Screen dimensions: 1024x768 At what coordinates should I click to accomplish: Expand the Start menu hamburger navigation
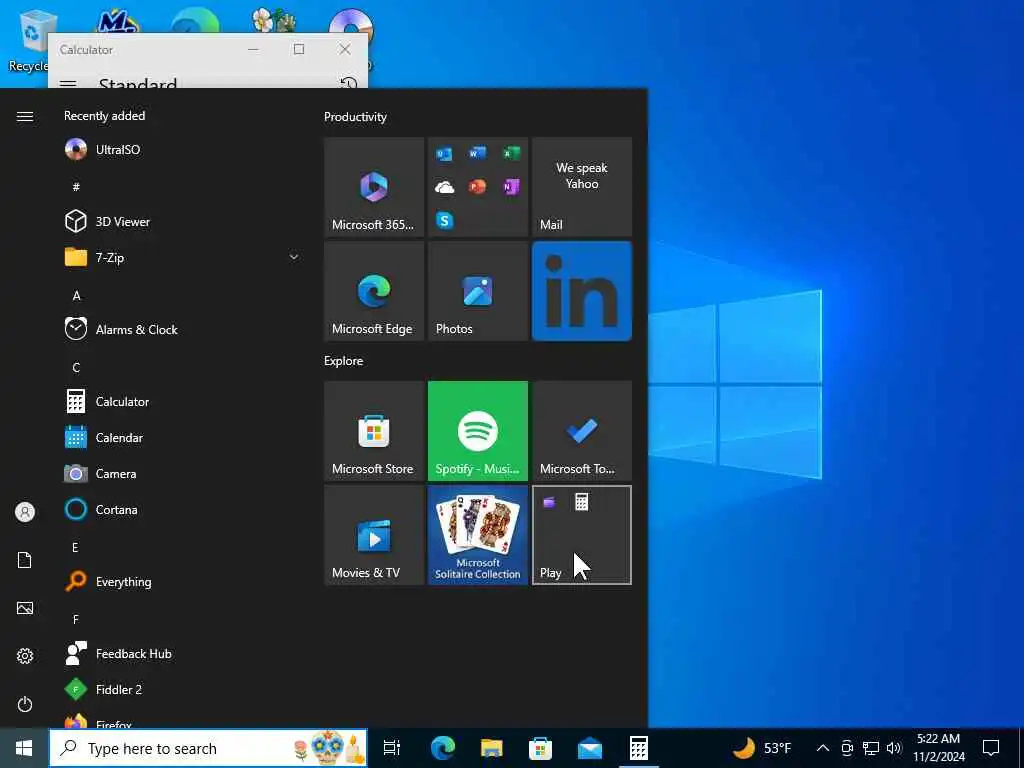(x=25, y=116)
